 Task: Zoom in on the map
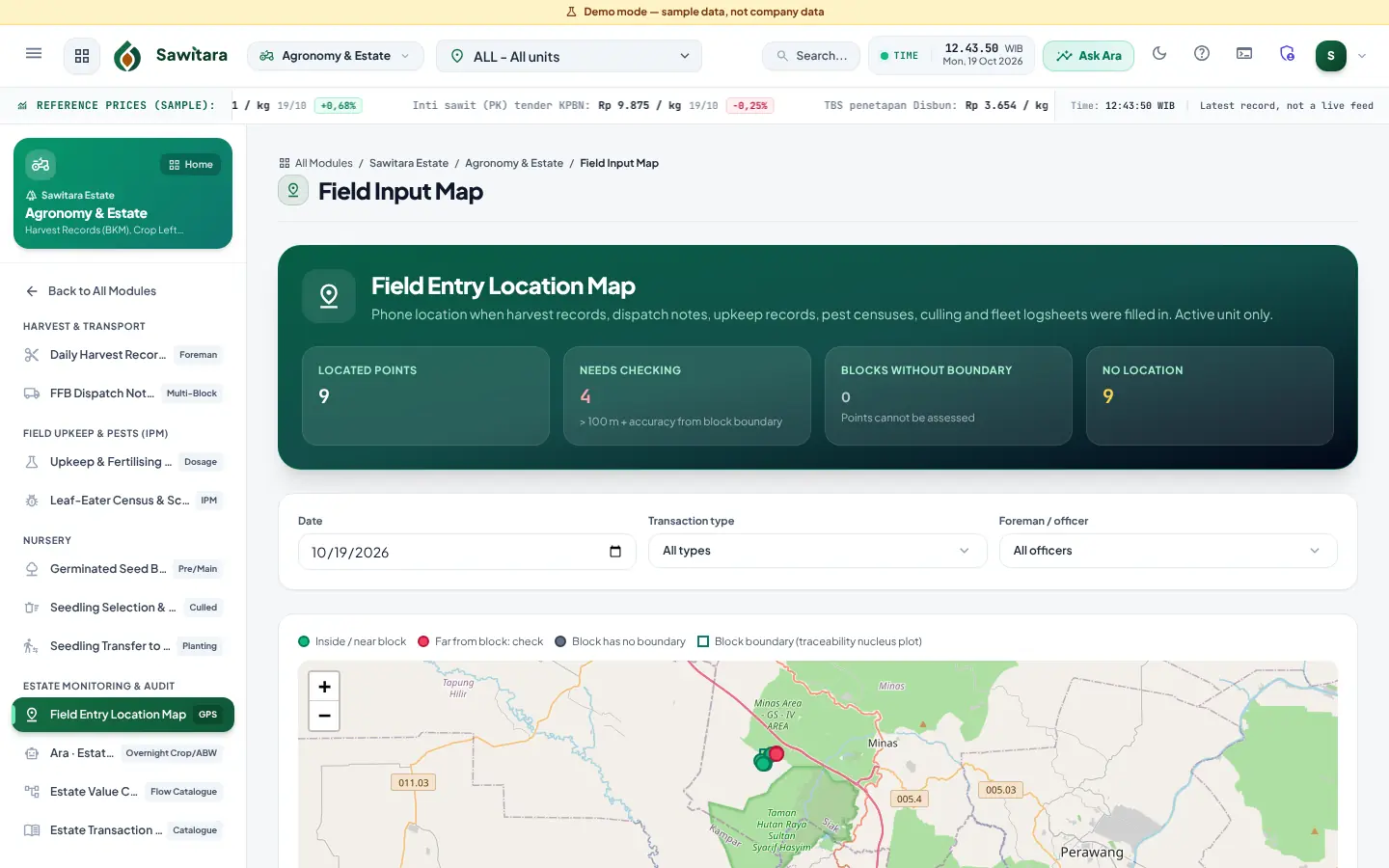(324, 687)
